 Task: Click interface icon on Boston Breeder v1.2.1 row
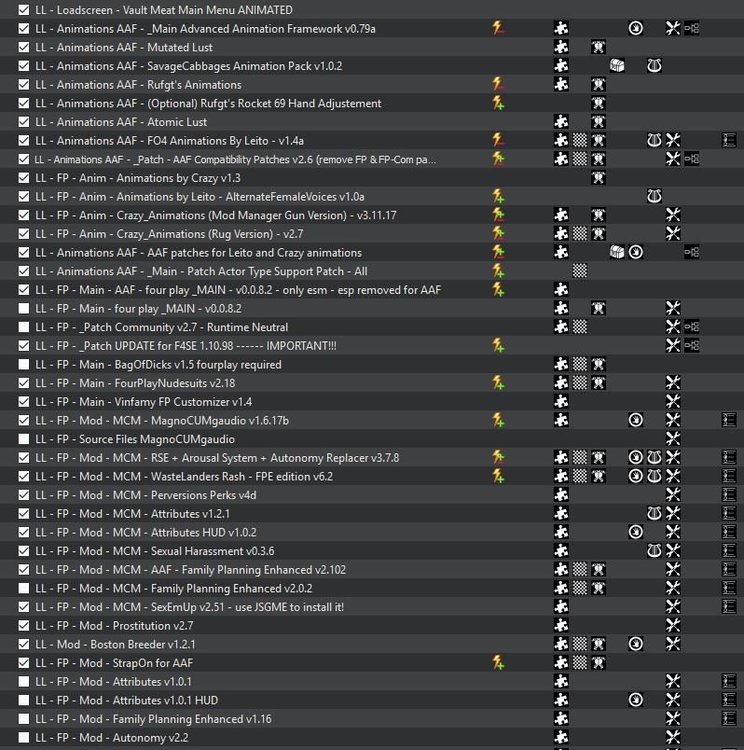tap(635, 644)
